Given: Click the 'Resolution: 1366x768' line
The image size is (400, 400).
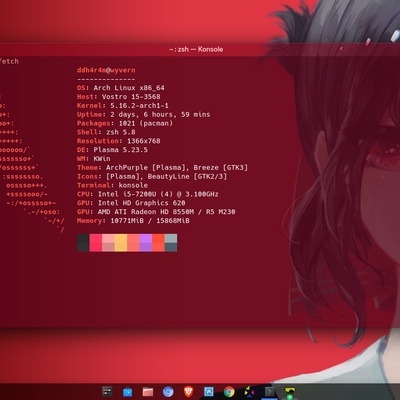Looking at the screenshot, I should [x=119, y=141].
